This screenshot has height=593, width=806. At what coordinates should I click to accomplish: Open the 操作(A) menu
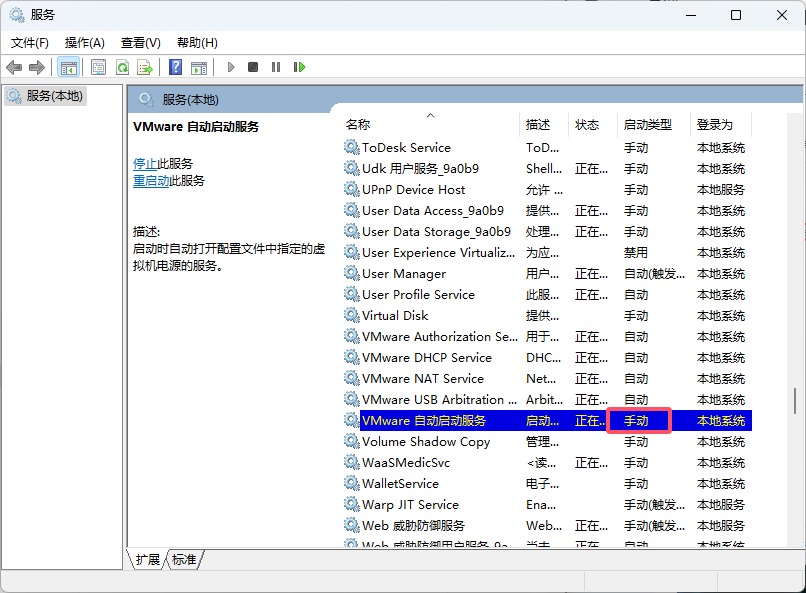coord(84,42)
